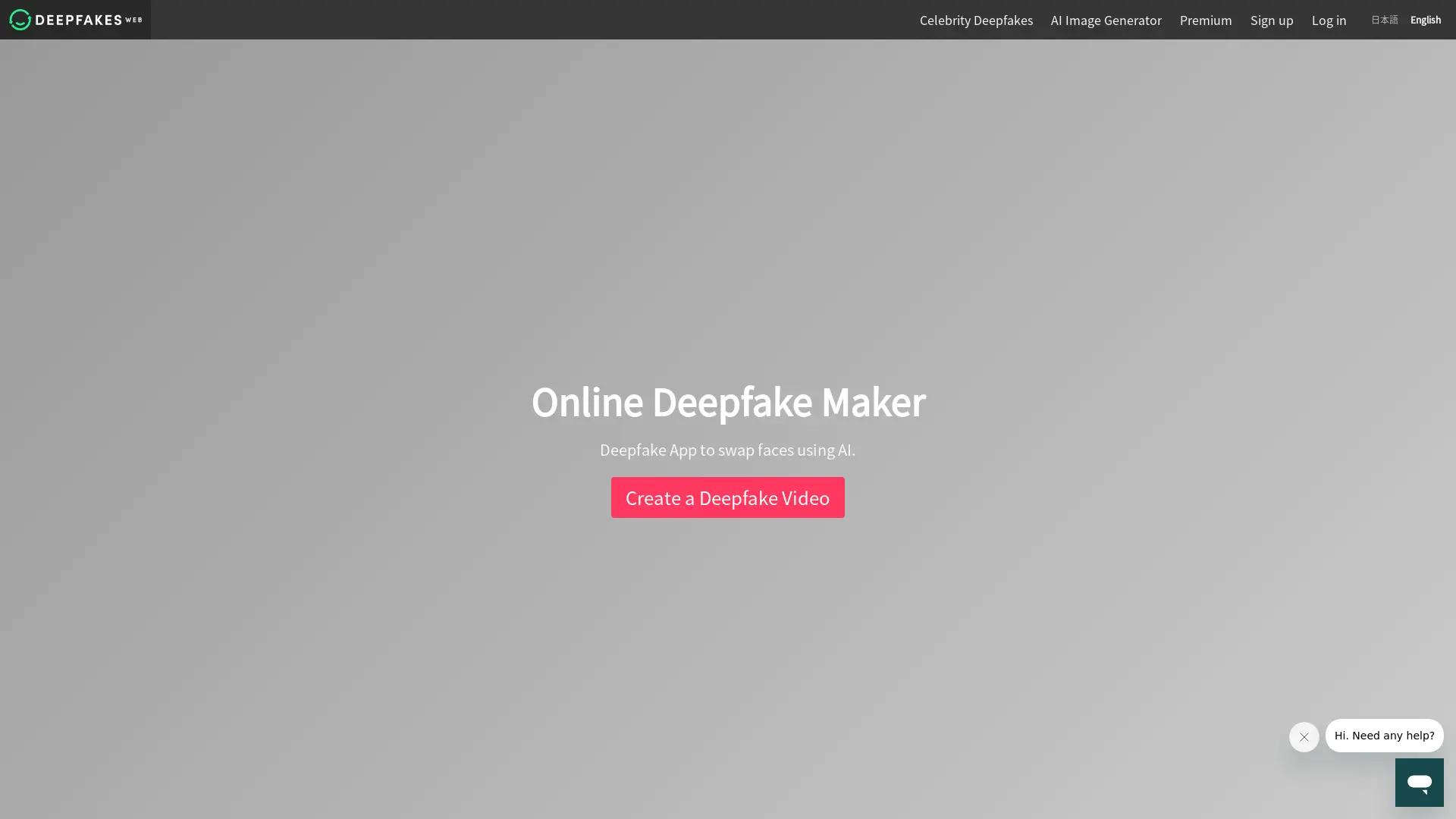Click the Online Deepfake Maker heading

728,402
